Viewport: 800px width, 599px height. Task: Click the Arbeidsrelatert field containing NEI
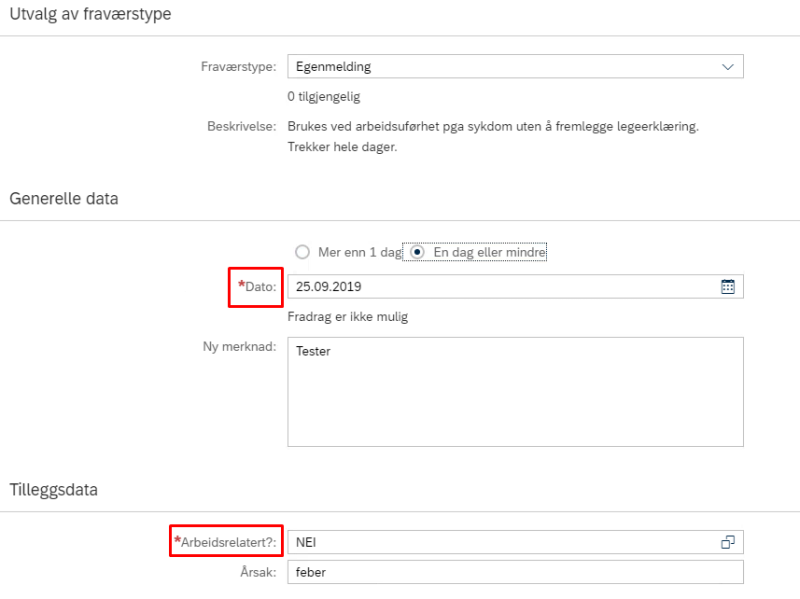tap(515, 542)
